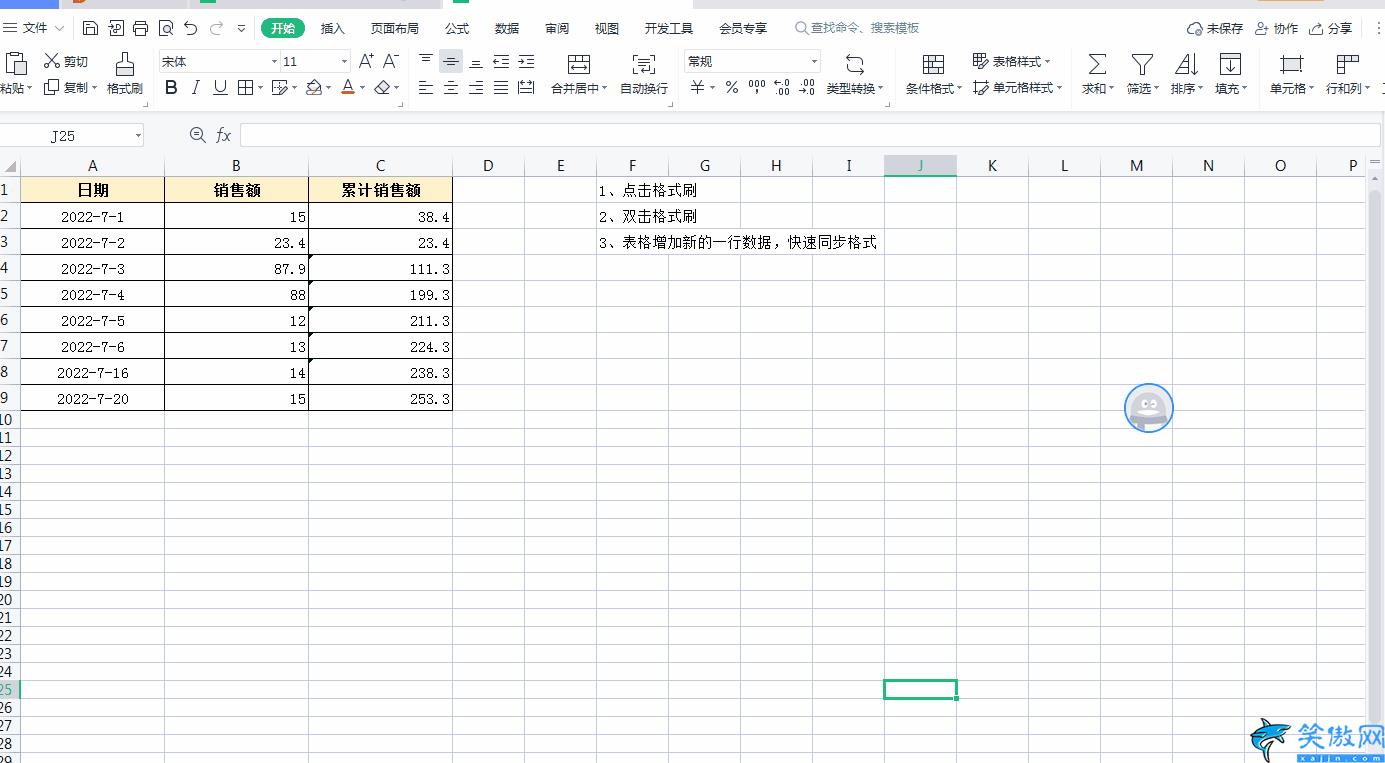Toggle center horizontal alignment
1385x763 pixels.
tap(451, 88)
